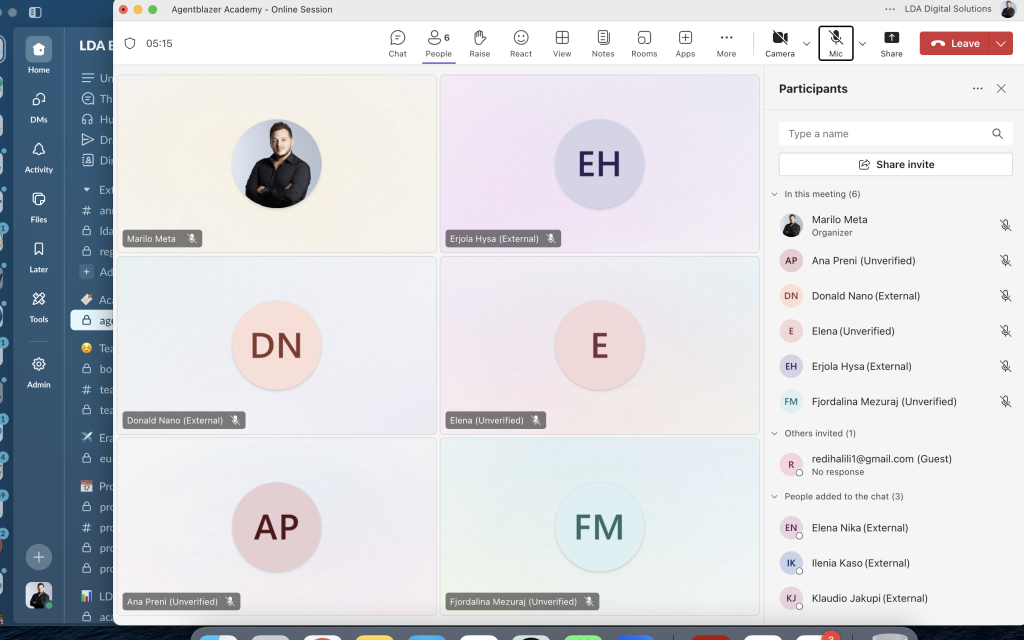Collapse the In this meeting section
Viewport: 1024px width, 640px height.
coord(774,194)
